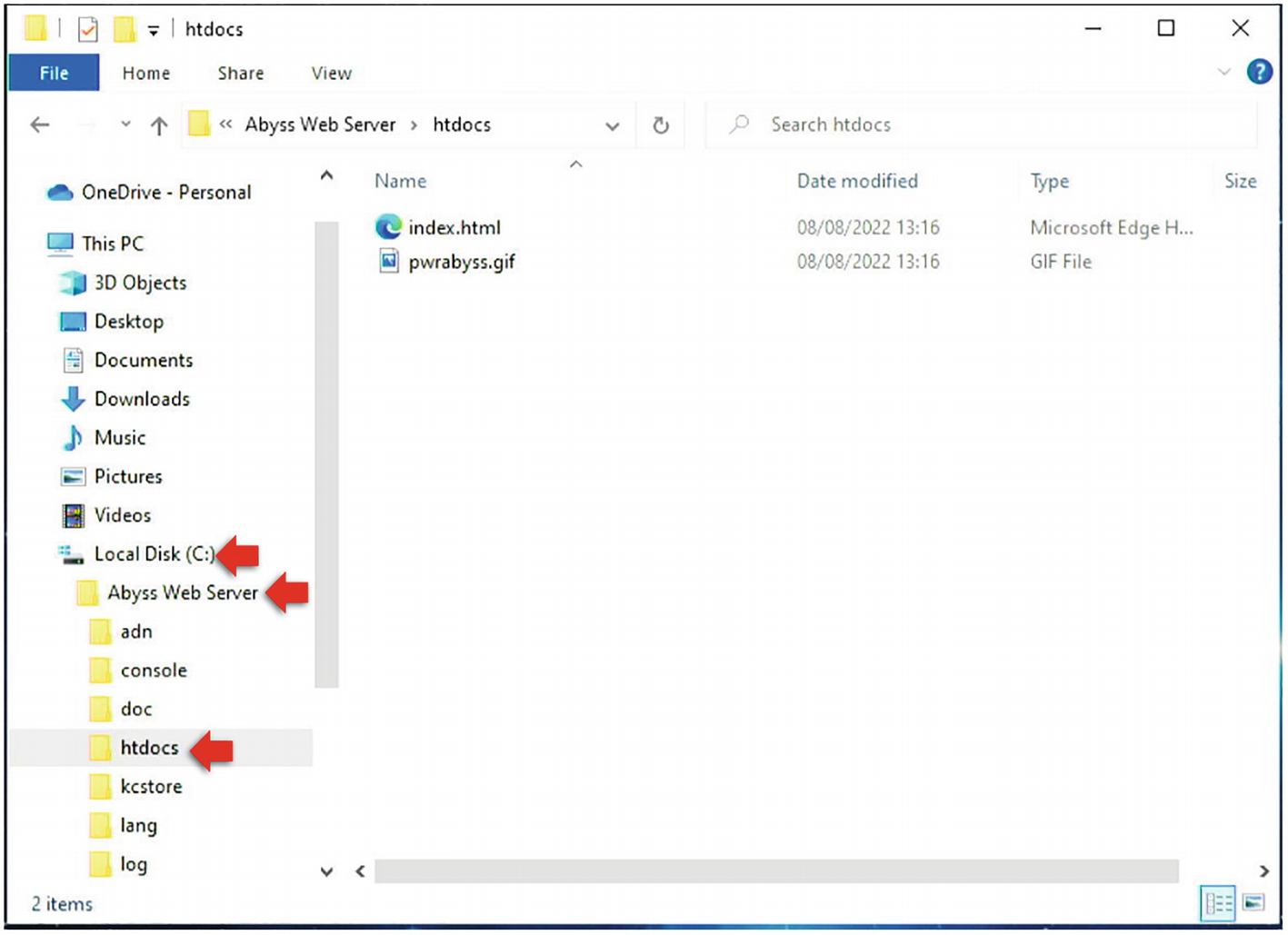Refresh the htdocs folder listing
Screen dimensions: 1288x935
pos(661,125)
